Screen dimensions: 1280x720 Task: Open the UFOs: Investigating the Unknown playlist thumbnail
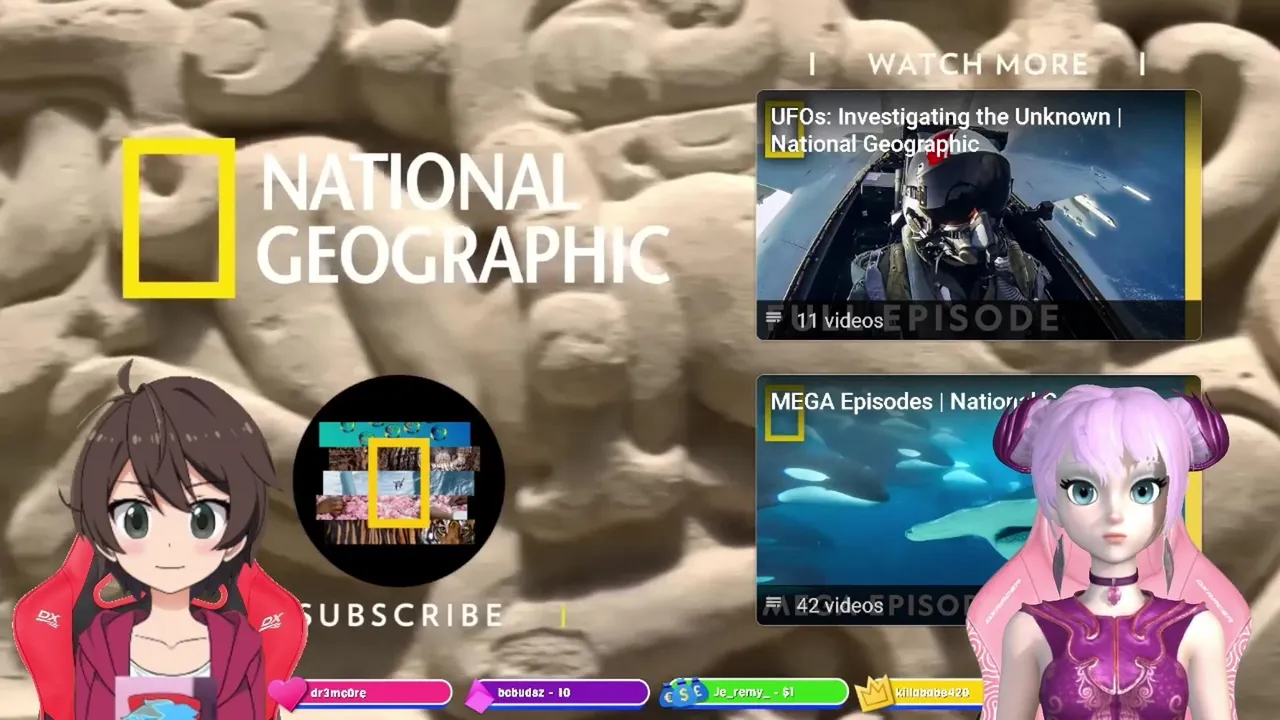click(x=978, y=215)
